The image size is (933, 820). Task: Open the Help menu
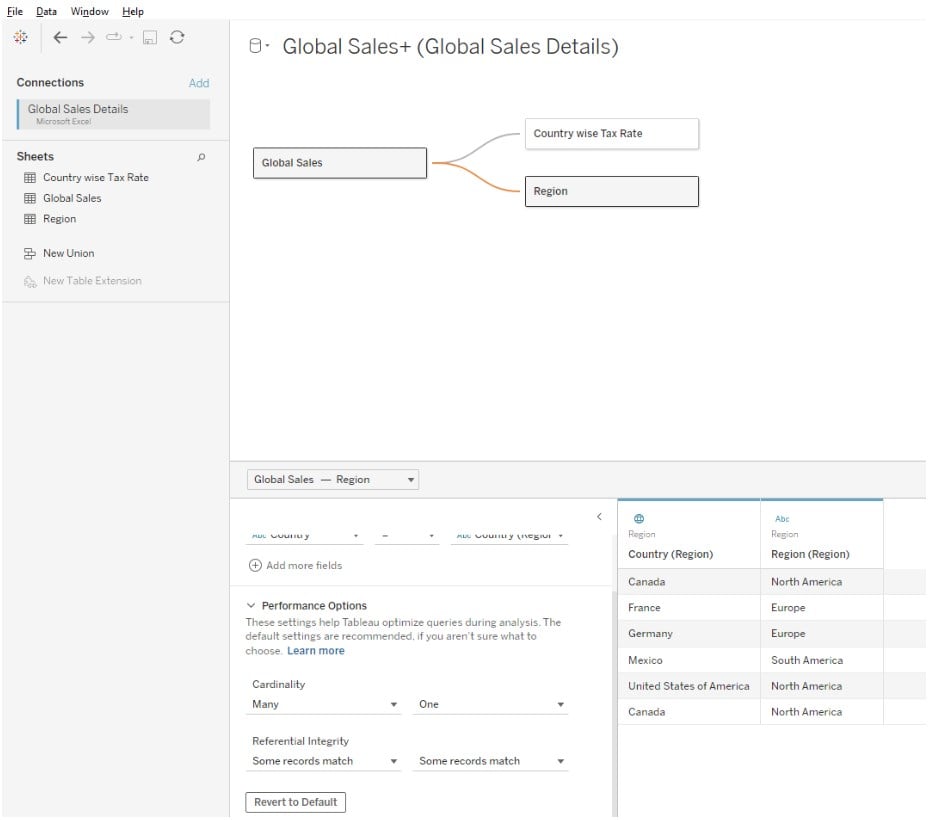click(x=133, y=11)
